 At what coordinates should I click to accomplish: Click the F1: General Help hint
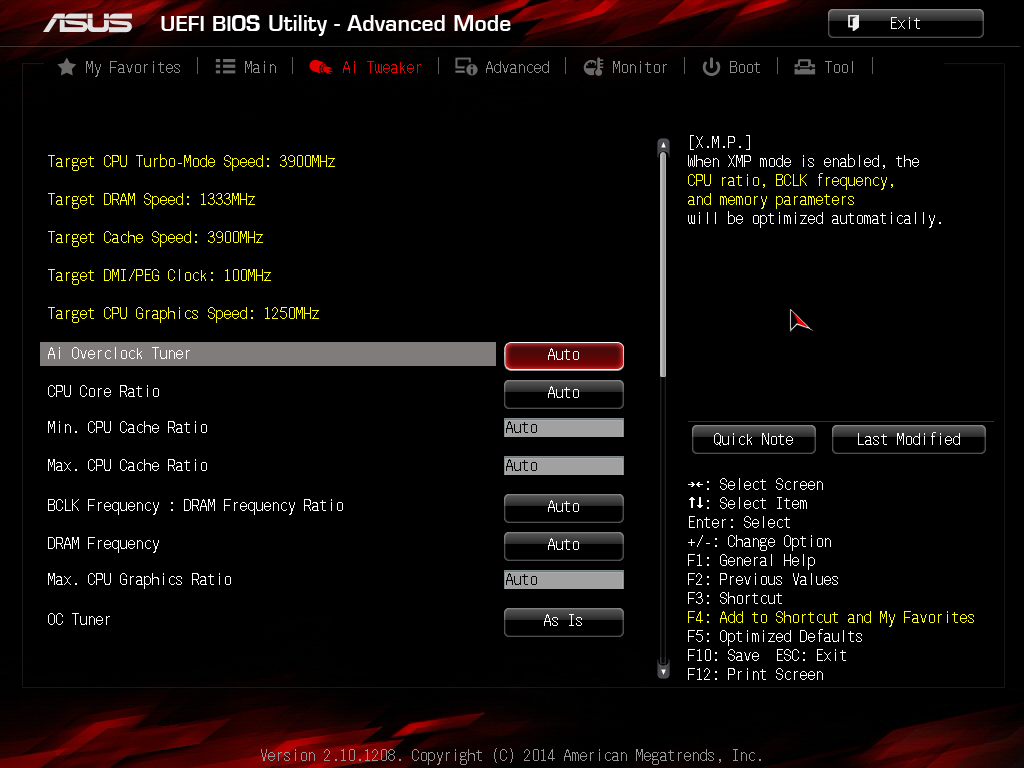tap(751, 561)
